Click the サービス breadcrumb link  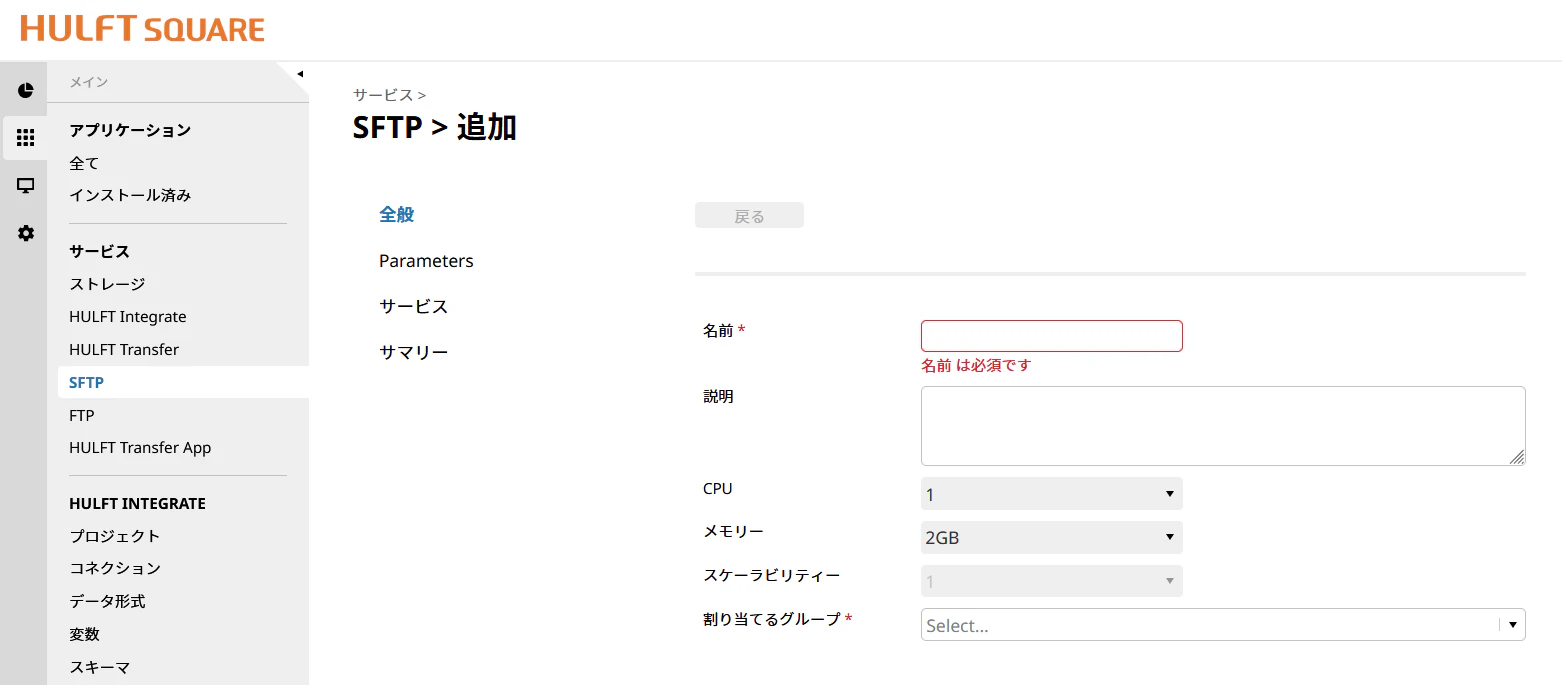point(383,95)
